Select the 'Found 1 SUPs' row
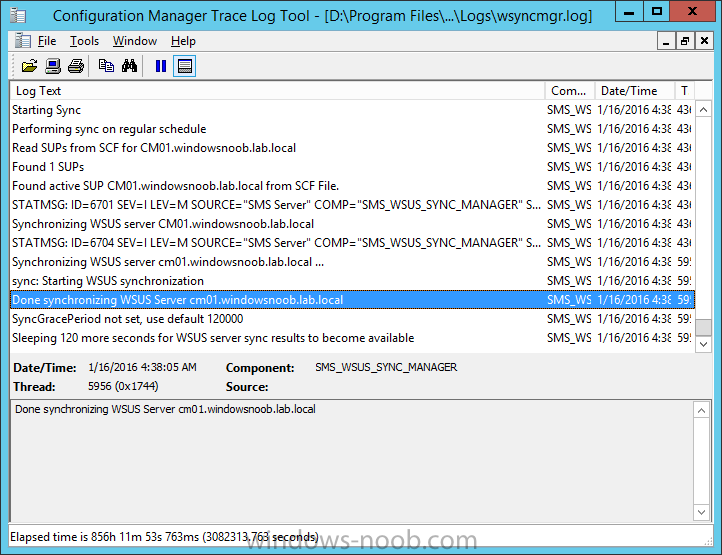This screenshot has height=555, width=722. pos(352,167)
